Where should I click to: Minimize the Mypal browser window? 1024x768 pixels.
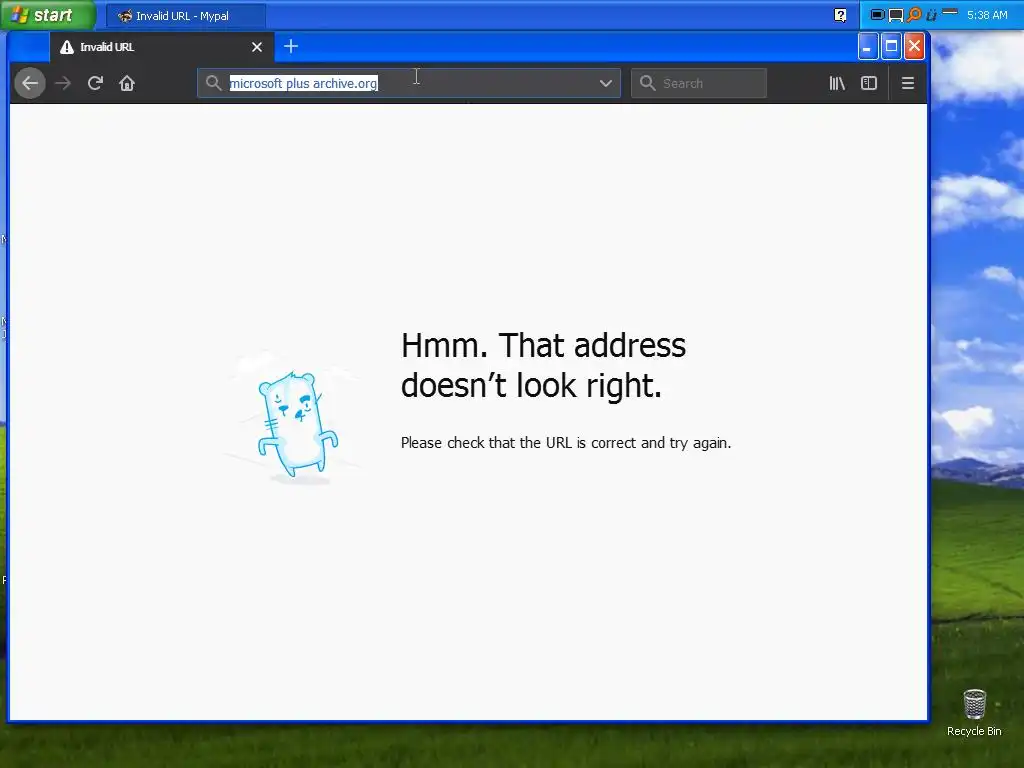[x=867, y=46]
